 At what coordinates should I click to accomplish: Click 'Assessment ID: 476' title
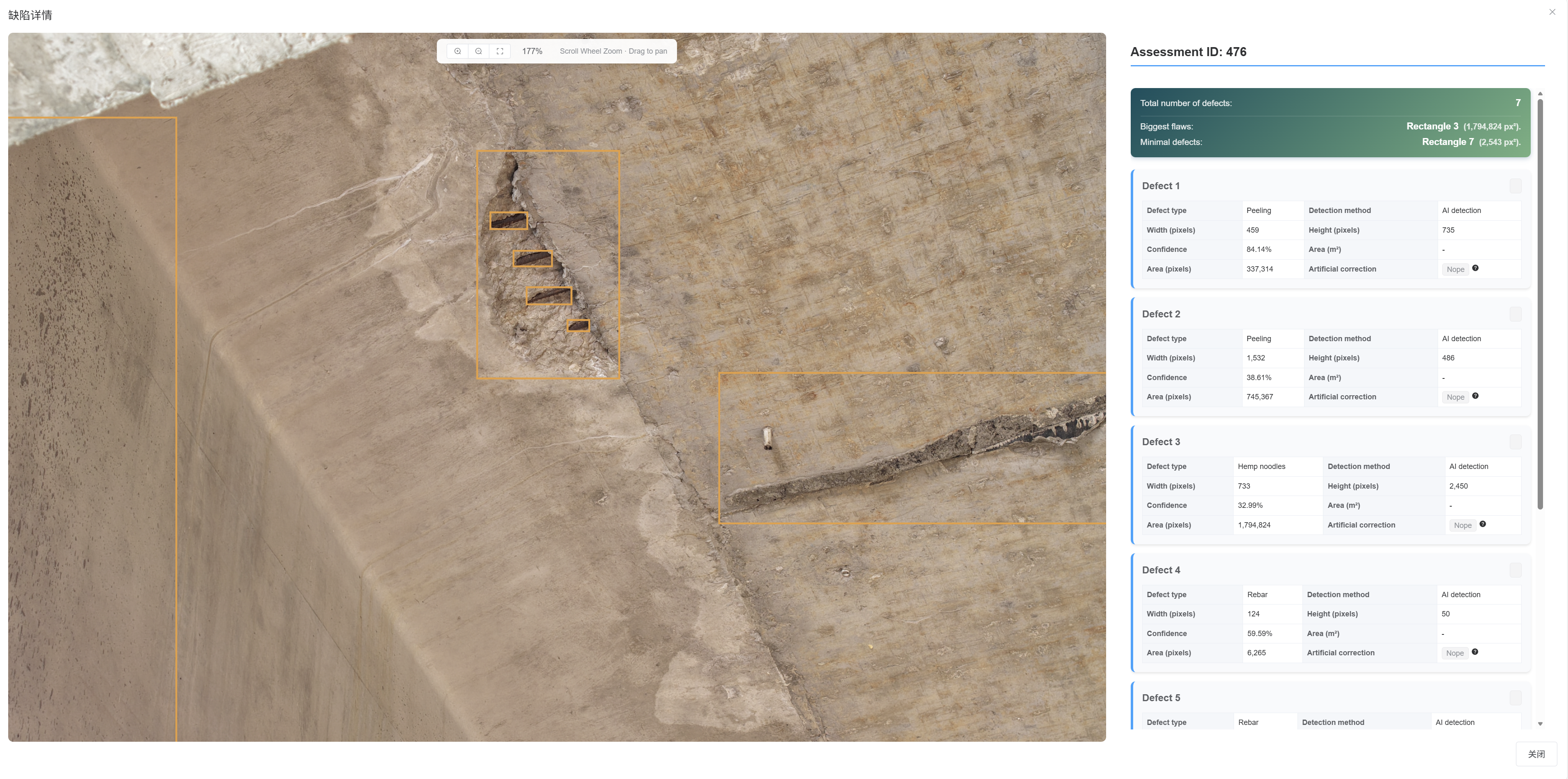click(x=1188, y=52)
